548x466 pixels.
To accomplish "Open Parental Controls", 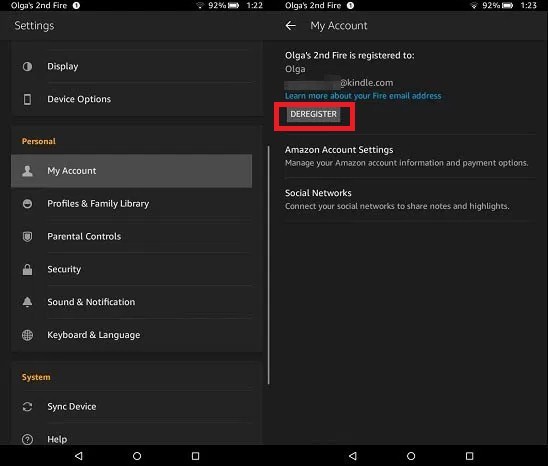I will point(131,237).
